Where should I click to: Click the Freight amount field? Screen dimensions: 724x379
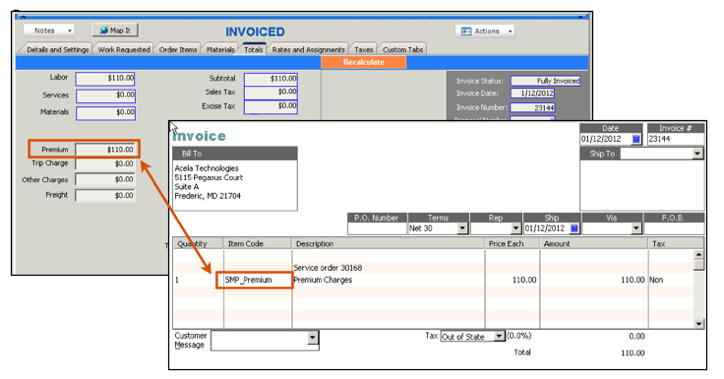[106, 195]
